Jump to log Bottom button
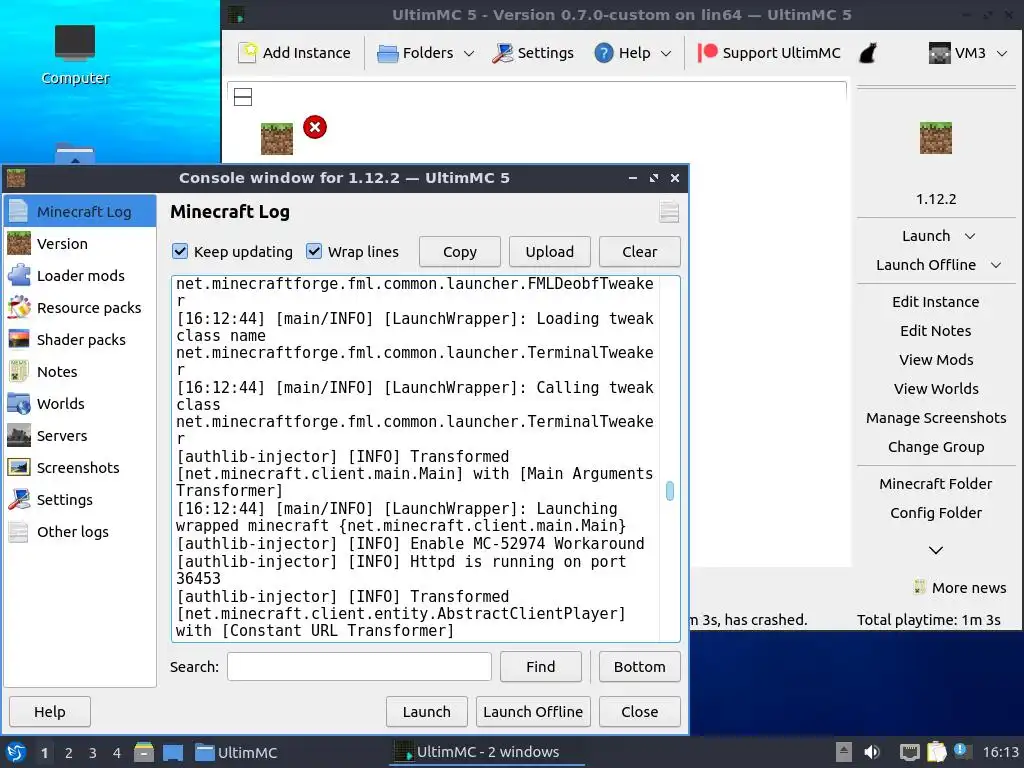 click(639, 667)
